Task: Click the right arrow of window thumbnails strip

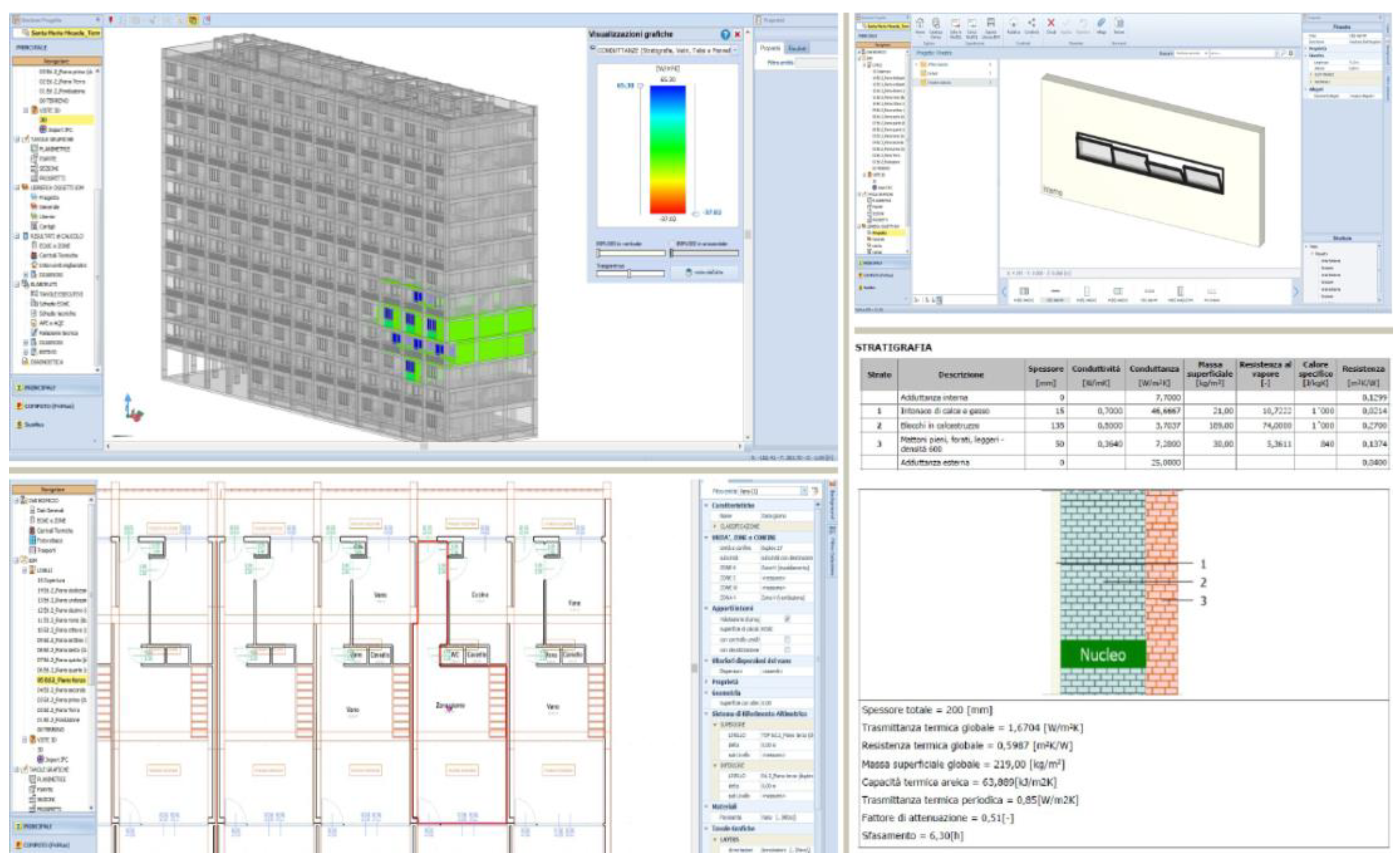Action: coord(1296,291)
